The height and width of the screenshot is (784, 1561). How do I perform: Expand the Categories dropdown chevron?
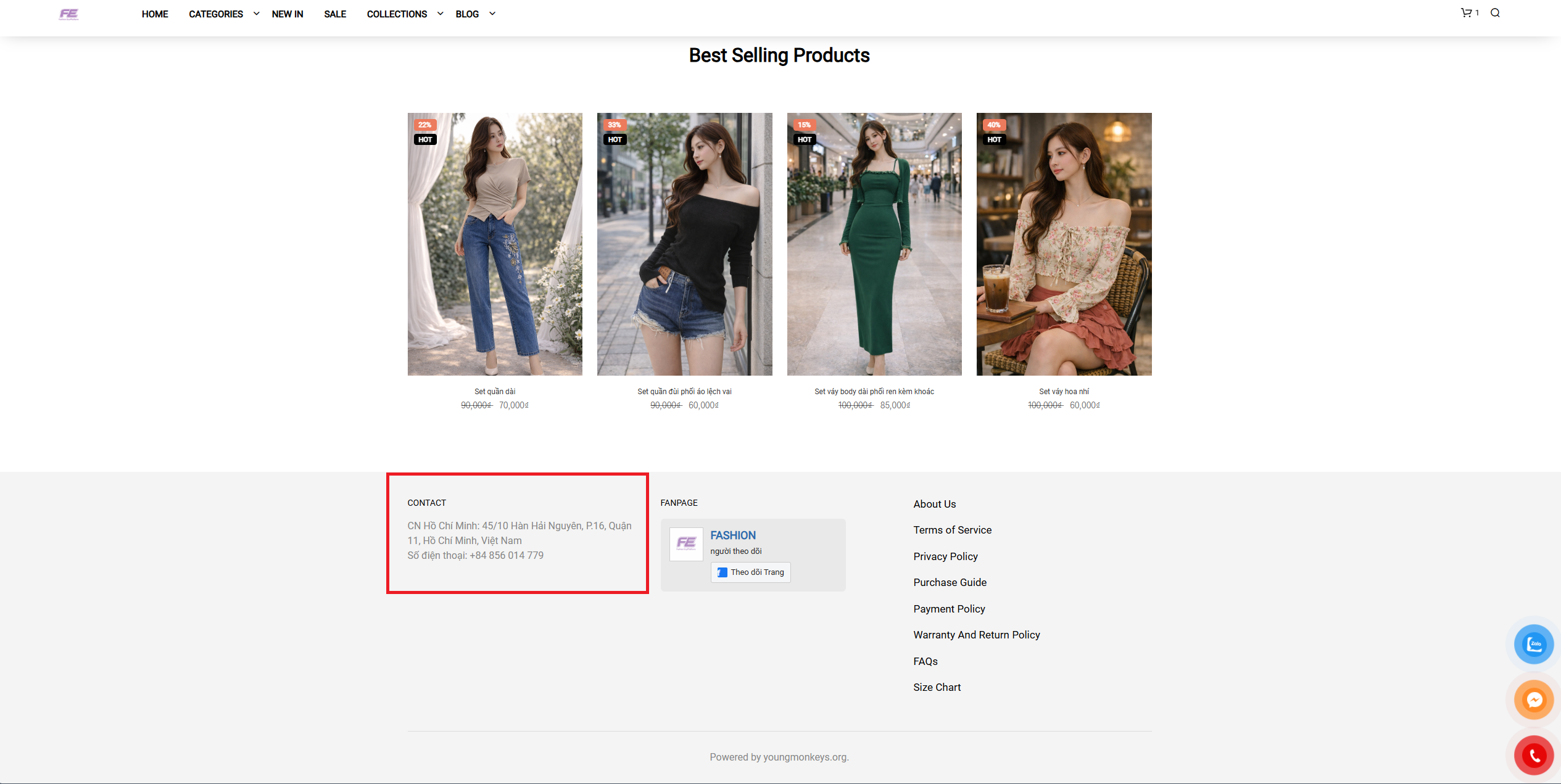256,14
